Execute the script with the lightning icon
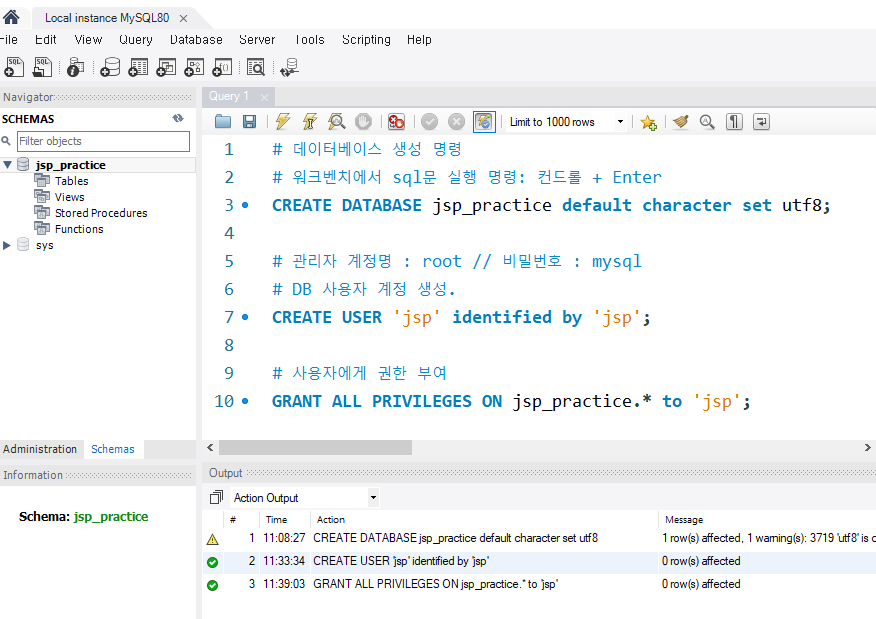Screen dimensions: 876x619 pyautogui.click(x=283, y=121)
